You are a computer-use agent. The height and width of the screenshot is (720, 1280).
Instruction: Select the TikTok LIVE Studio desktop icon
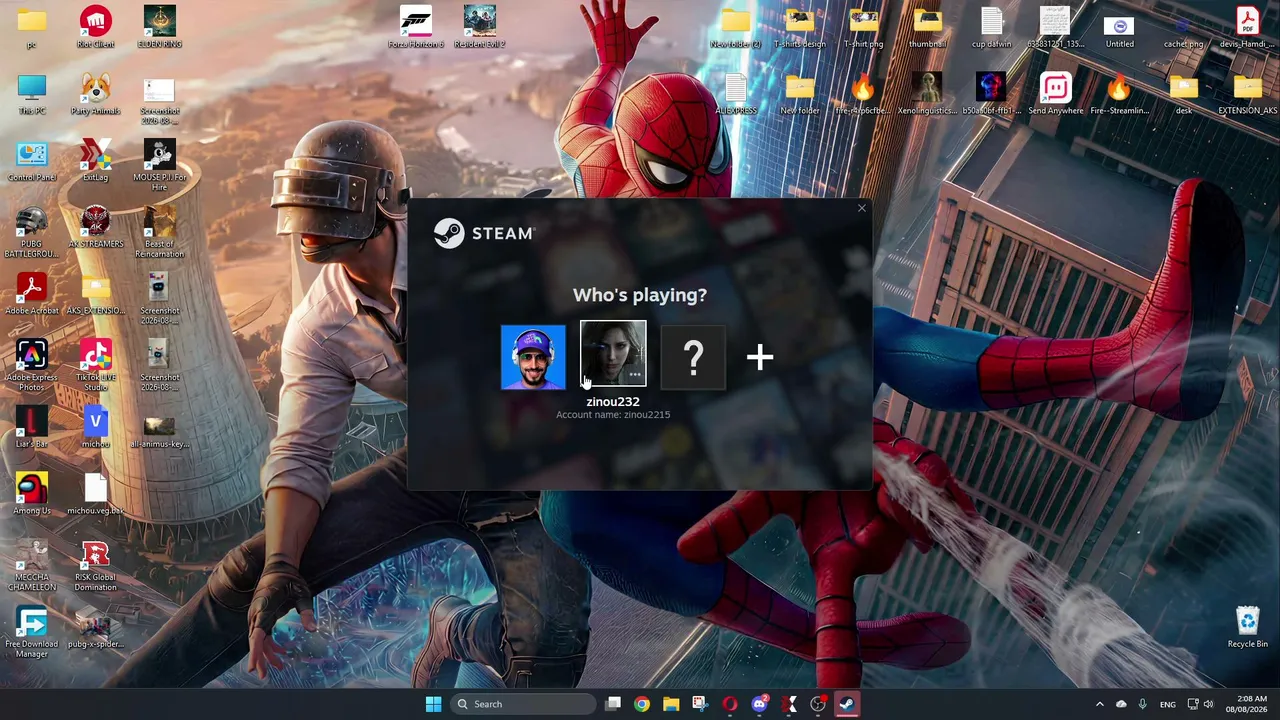click(x=96, y=365)
